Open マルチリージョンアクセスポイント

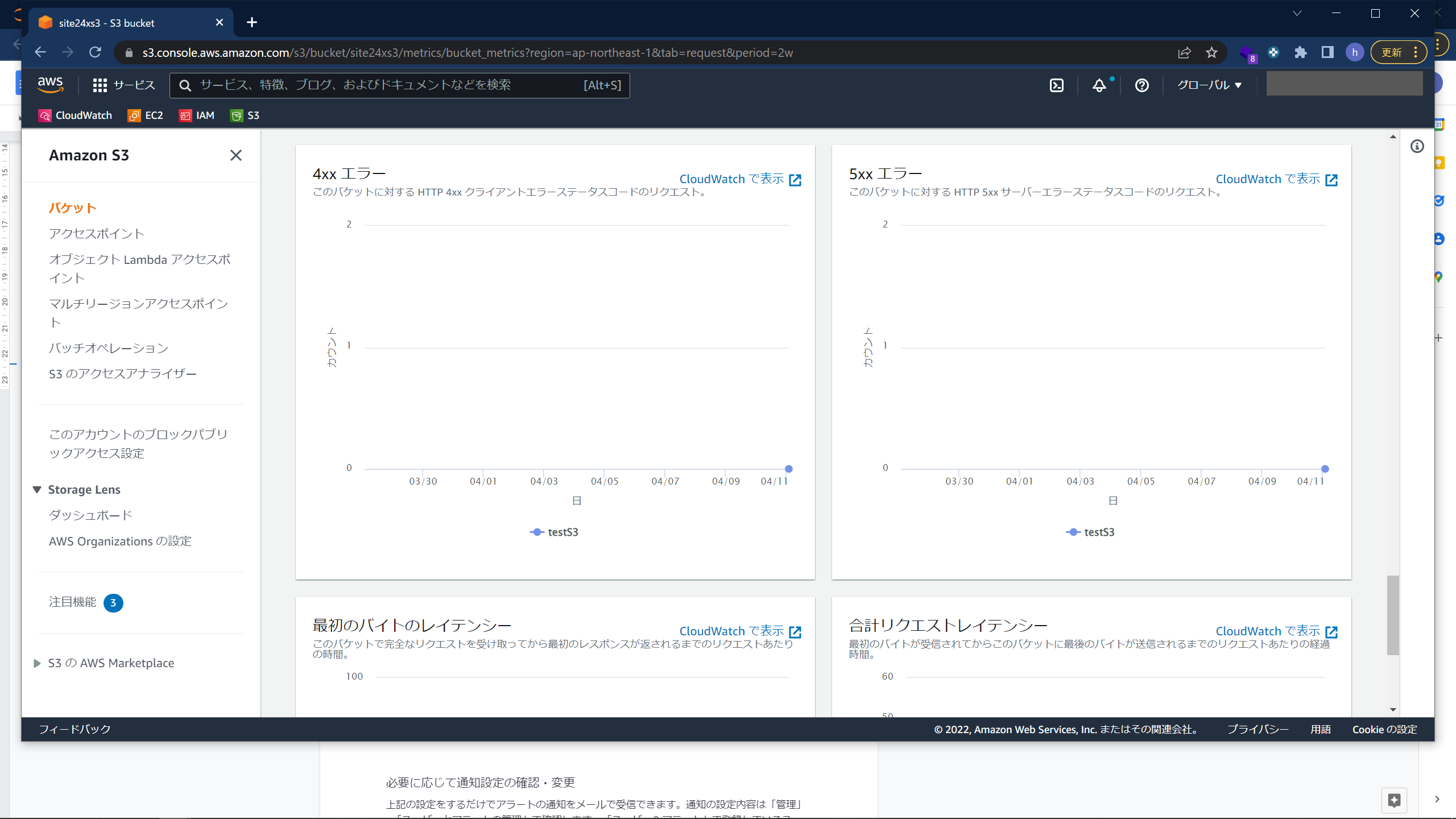pos(138,313)
